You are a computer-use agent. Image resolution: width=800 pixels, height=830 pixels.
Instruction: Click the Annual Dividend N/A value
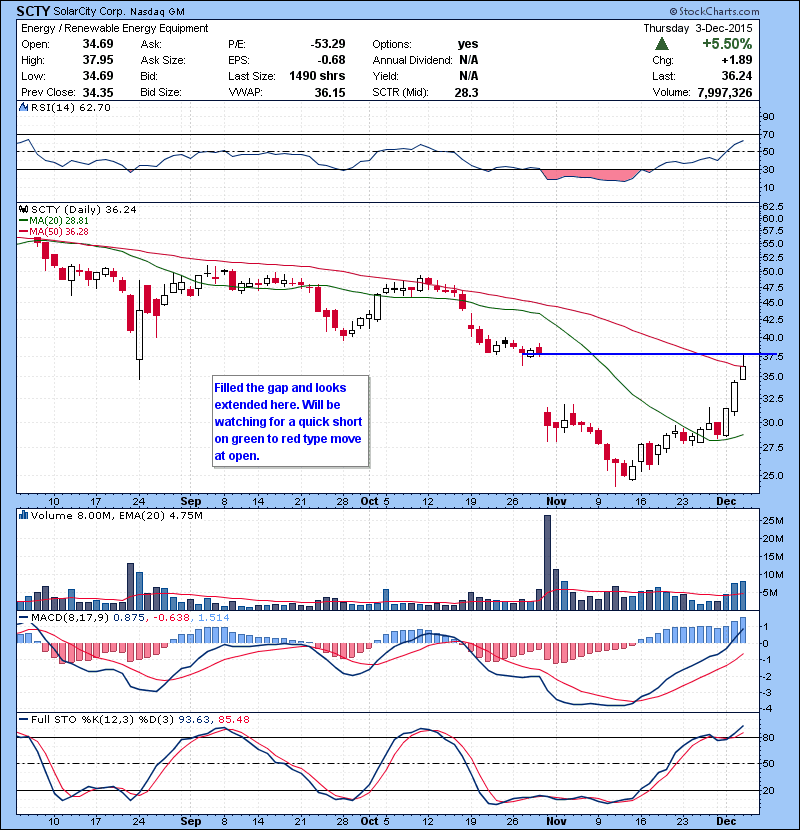tap(469, 60)
